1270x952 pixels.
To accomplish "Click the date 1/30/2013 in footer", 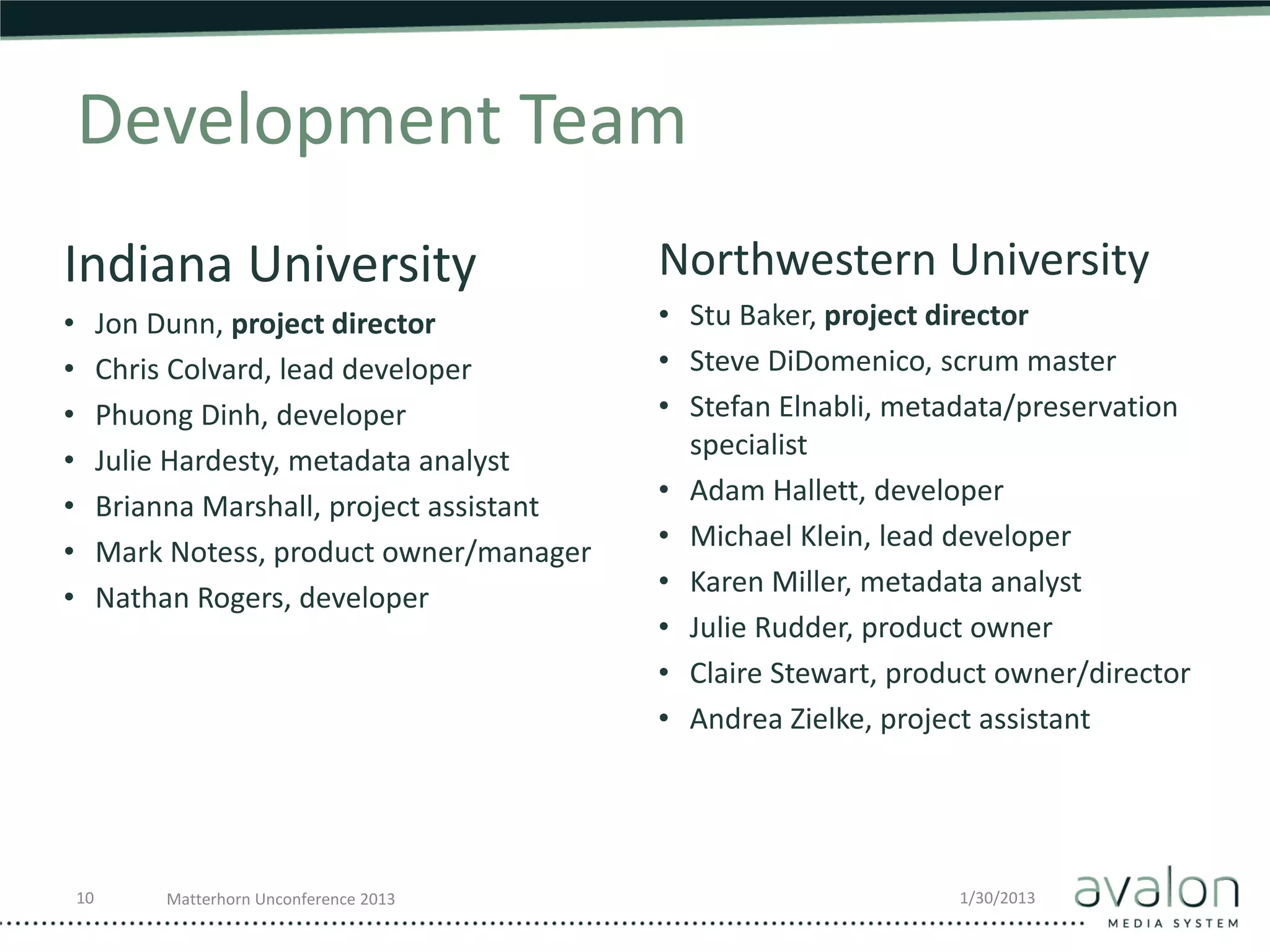I will point(997,898).
